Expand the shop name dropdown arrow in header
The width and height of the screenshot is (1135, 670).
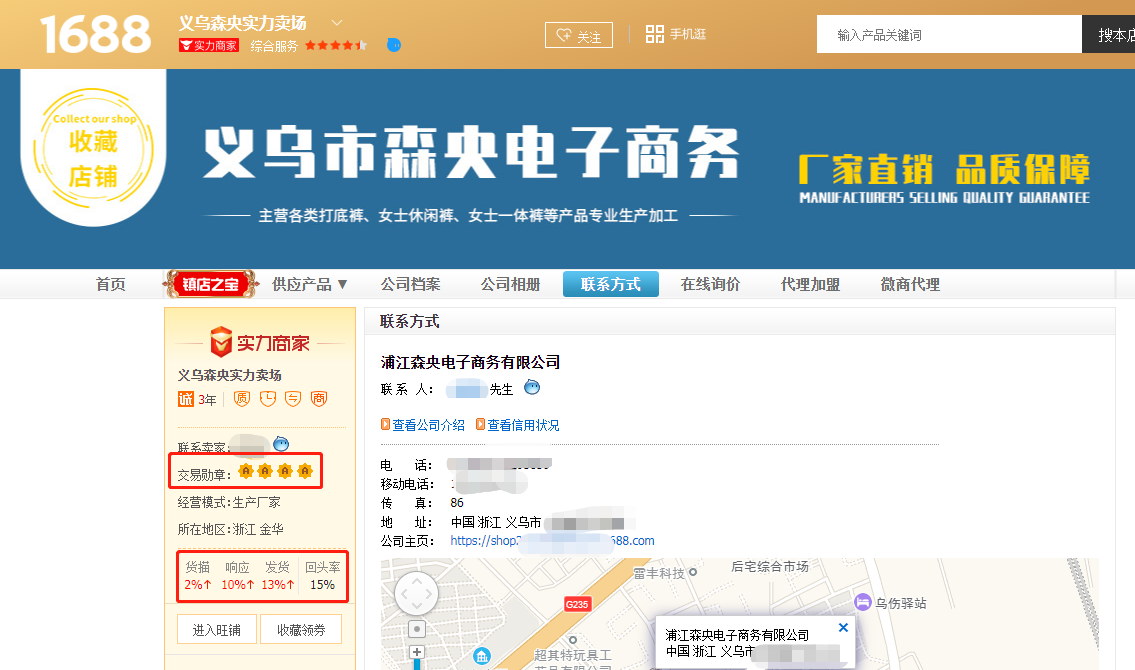pyautogui.click(x=337, y=23)
